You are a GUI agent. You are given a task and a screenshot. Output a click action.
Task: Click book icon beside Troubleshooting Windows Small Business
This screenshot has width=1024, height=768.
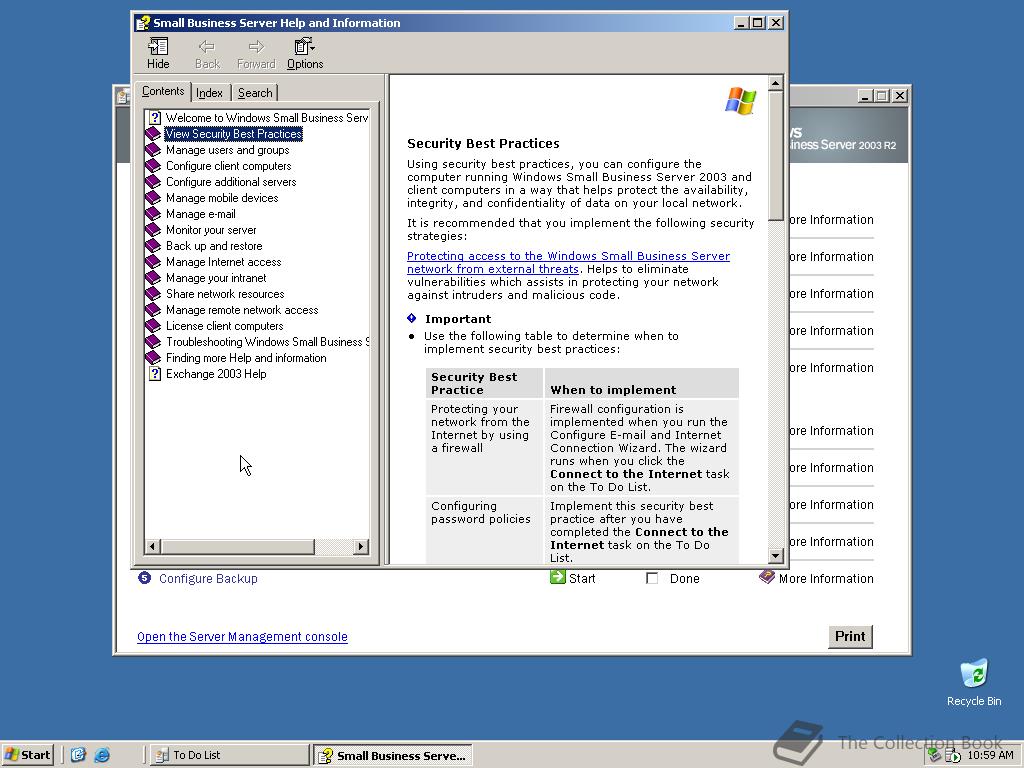tap(153, 342)
